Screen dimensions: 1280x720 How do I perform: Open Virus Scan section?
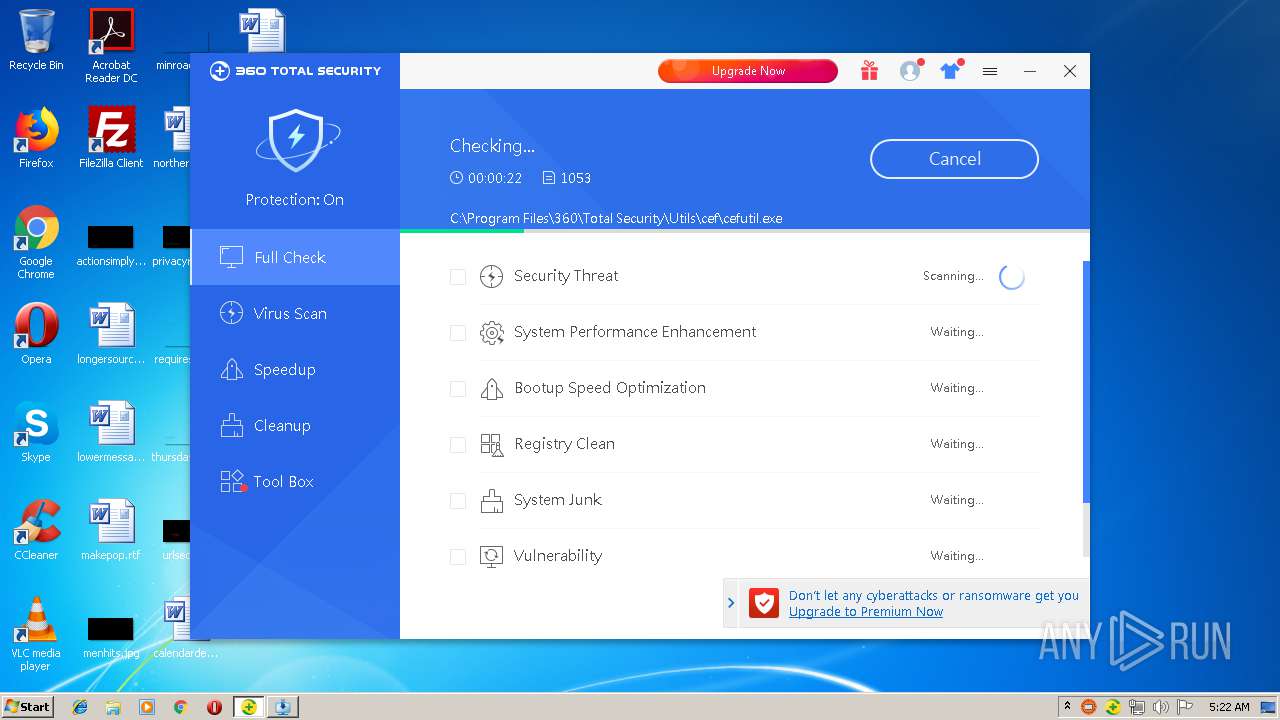coord(295,313)
